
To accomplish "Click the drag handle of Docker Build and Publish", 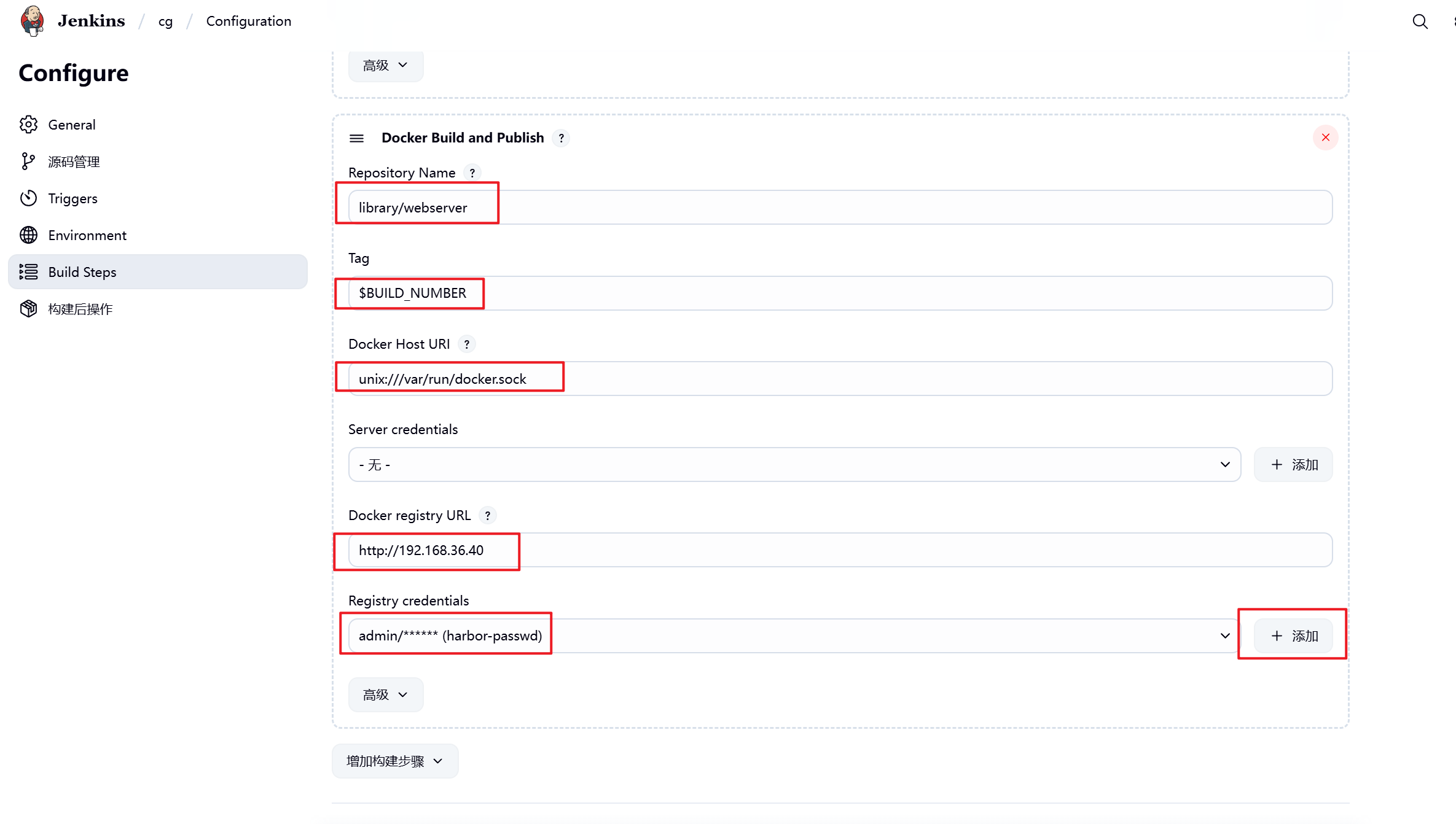I will tap(356, 138).
